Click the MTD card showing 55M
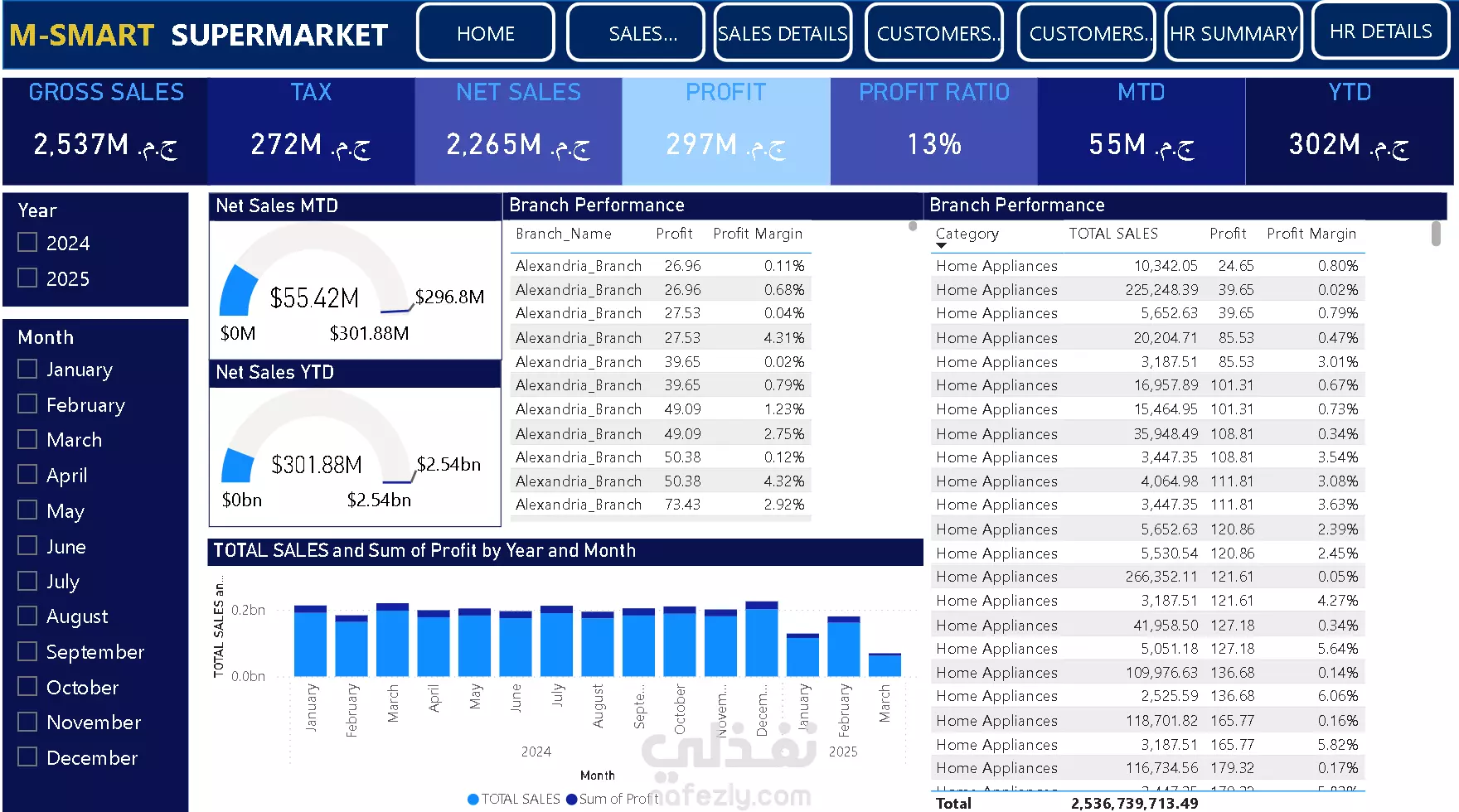Screen dimensions: 1459x812 pyautogui.click(x=1142, y=131)
